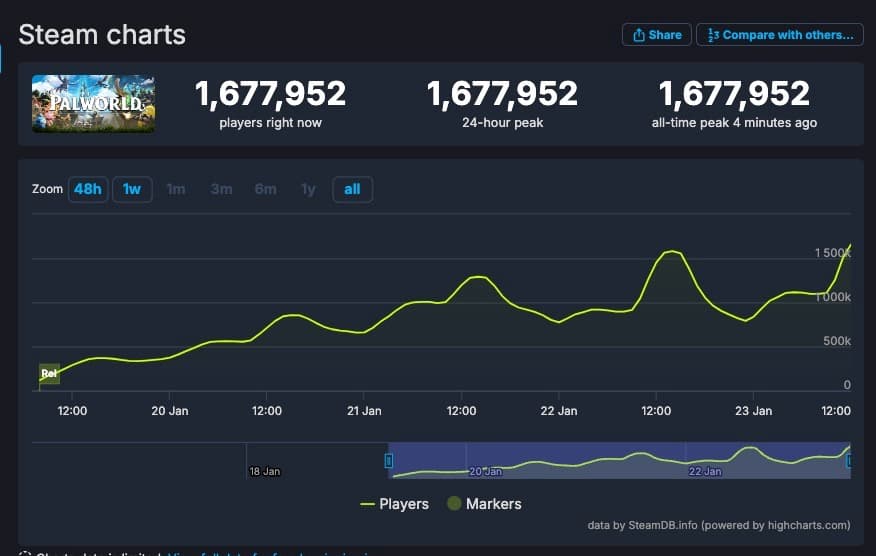Click the Rel release marker on chart
The image size is (876, 556).
pyautogui.click(x=49, y=373)
